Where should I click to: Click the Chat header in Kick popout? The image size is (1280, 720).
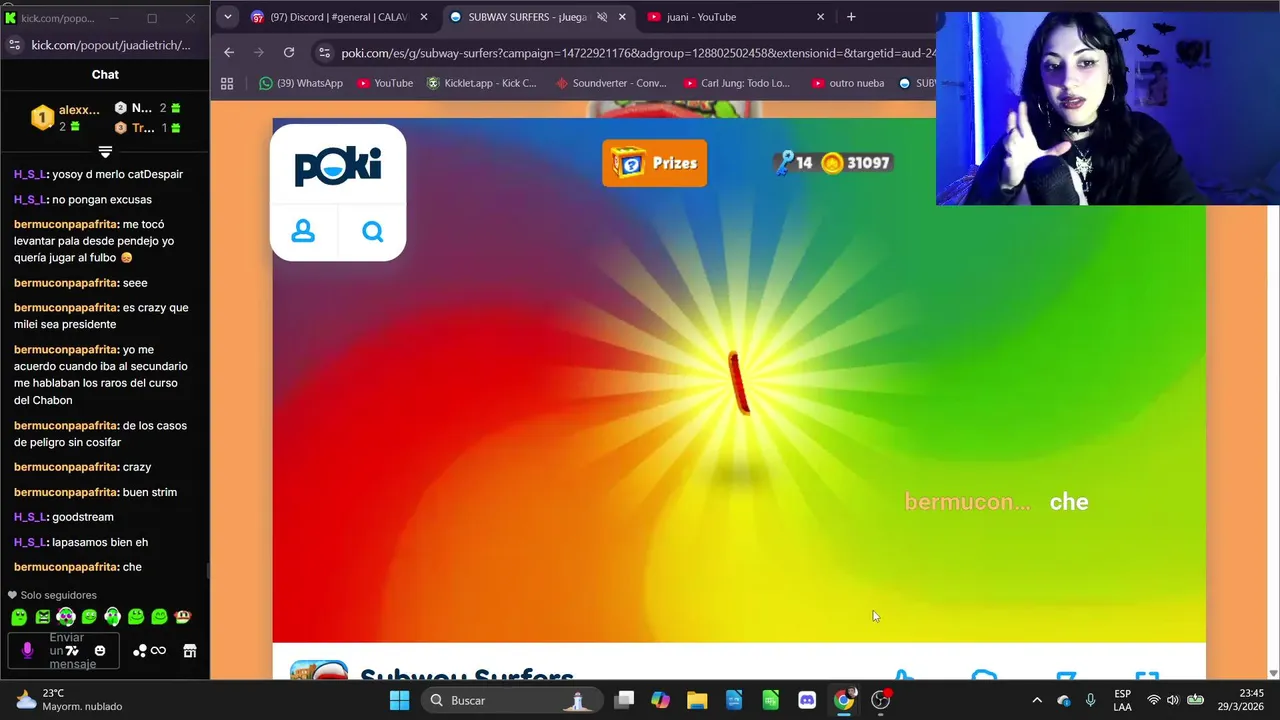pos(105,74)
